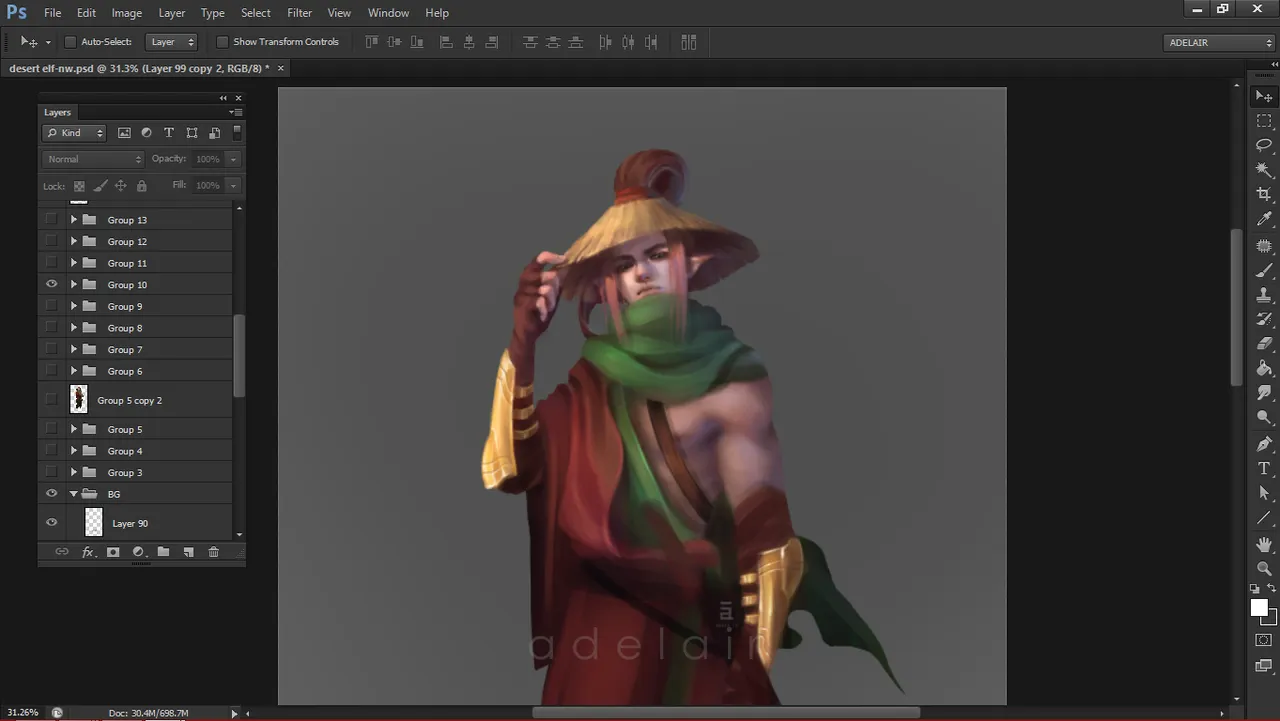Click the create new group folder icon
Viewport: 1280px width, 721px height.
coord(163,552)
